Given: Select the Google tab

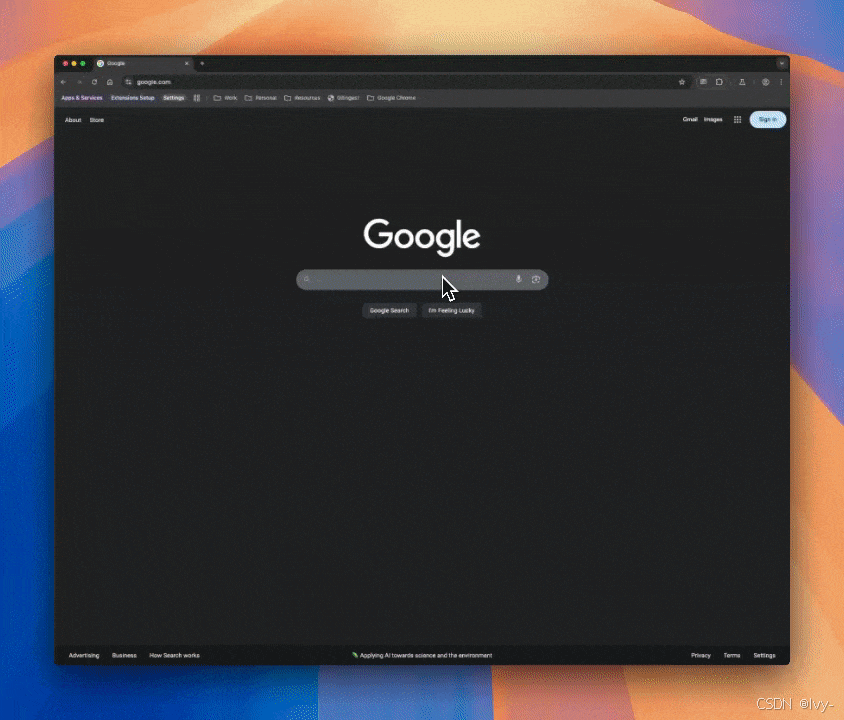Looking at the screenshot, I should [143, 63].
